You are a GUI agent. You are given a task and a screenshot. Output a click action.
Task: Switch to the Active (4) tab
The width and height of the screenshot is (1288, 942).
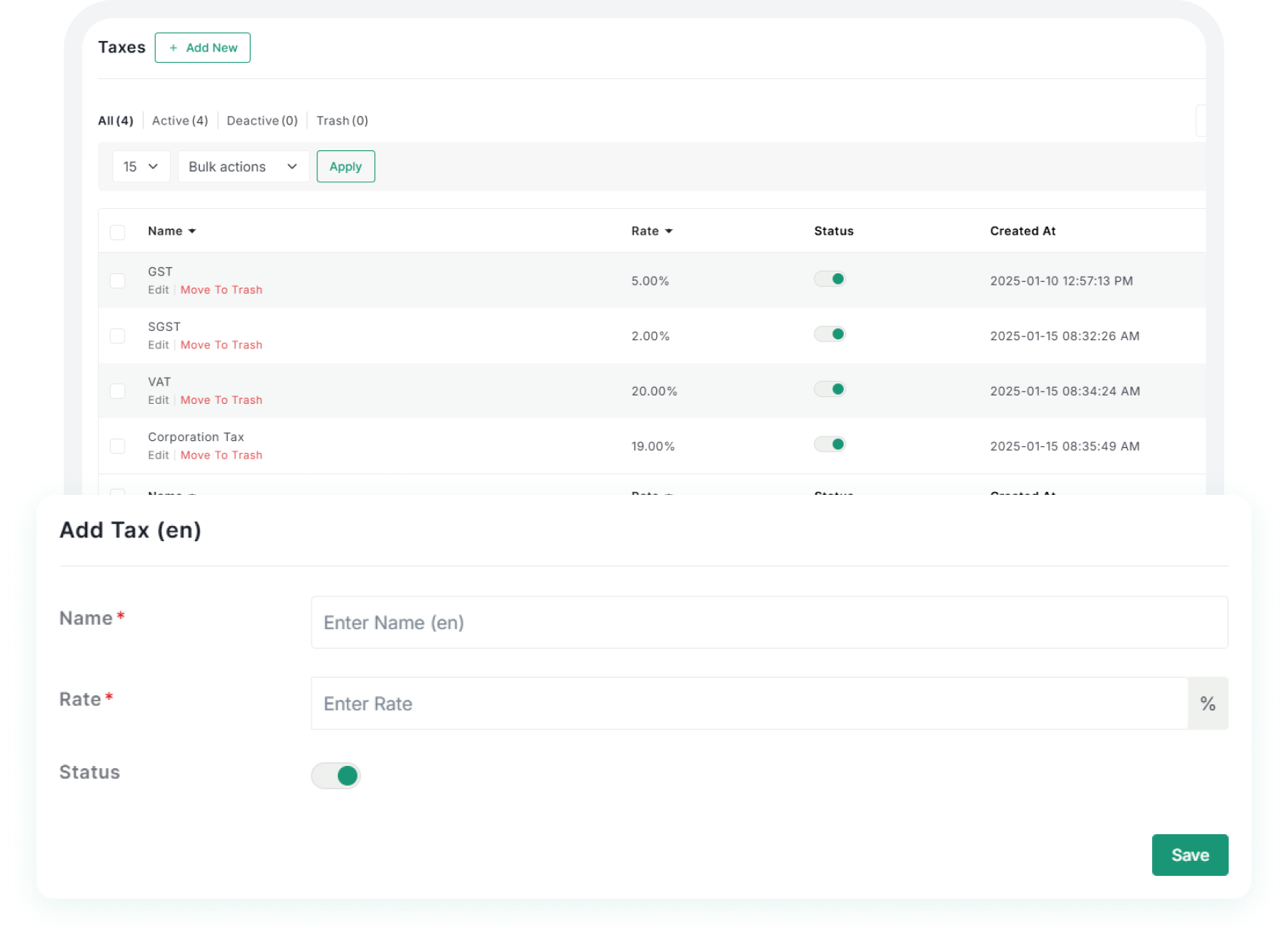180,121
